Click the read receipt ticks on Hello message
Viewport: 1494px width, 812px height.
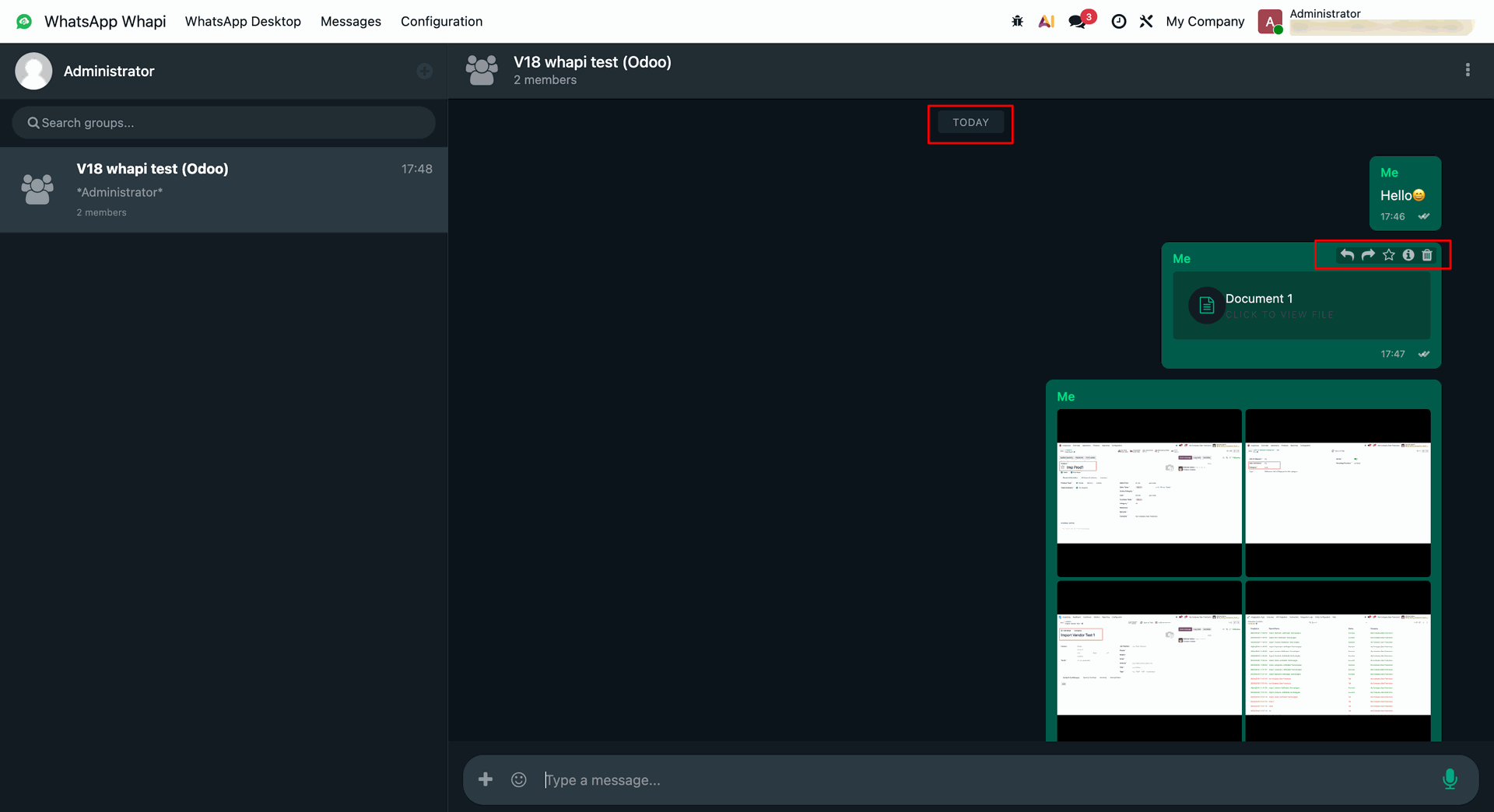click(x=1423, y=217)
